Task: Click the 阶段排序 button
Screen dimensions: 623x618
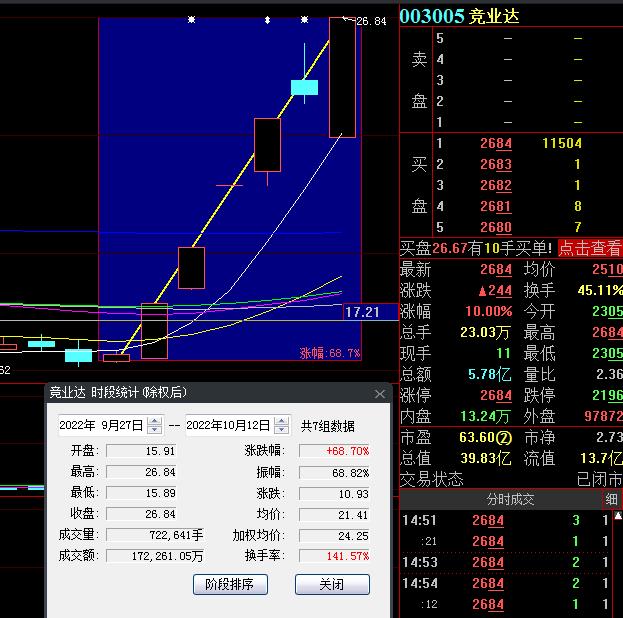Action: click(230, 584)
